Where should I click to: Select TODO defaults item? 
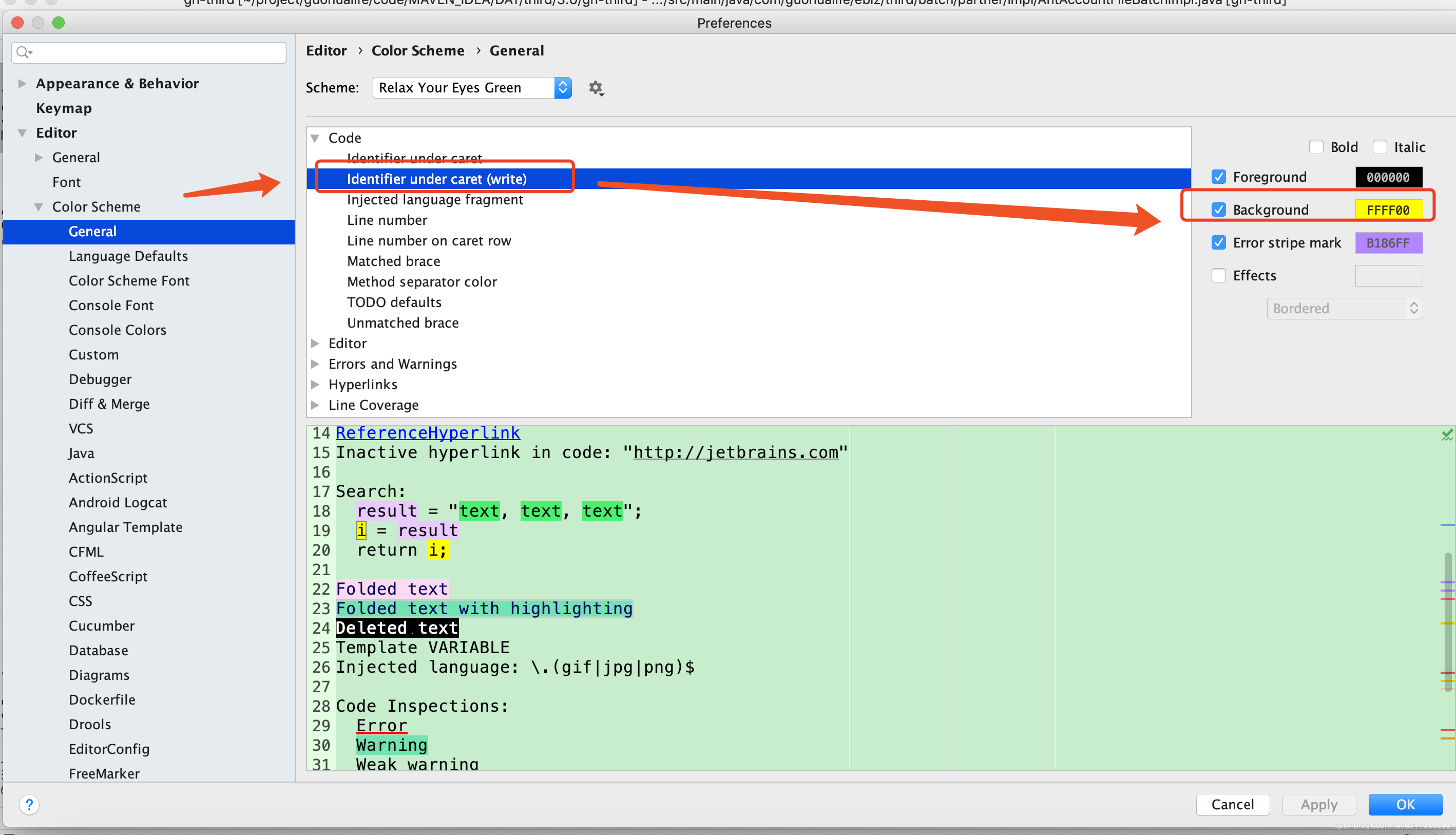click(394, 302)
